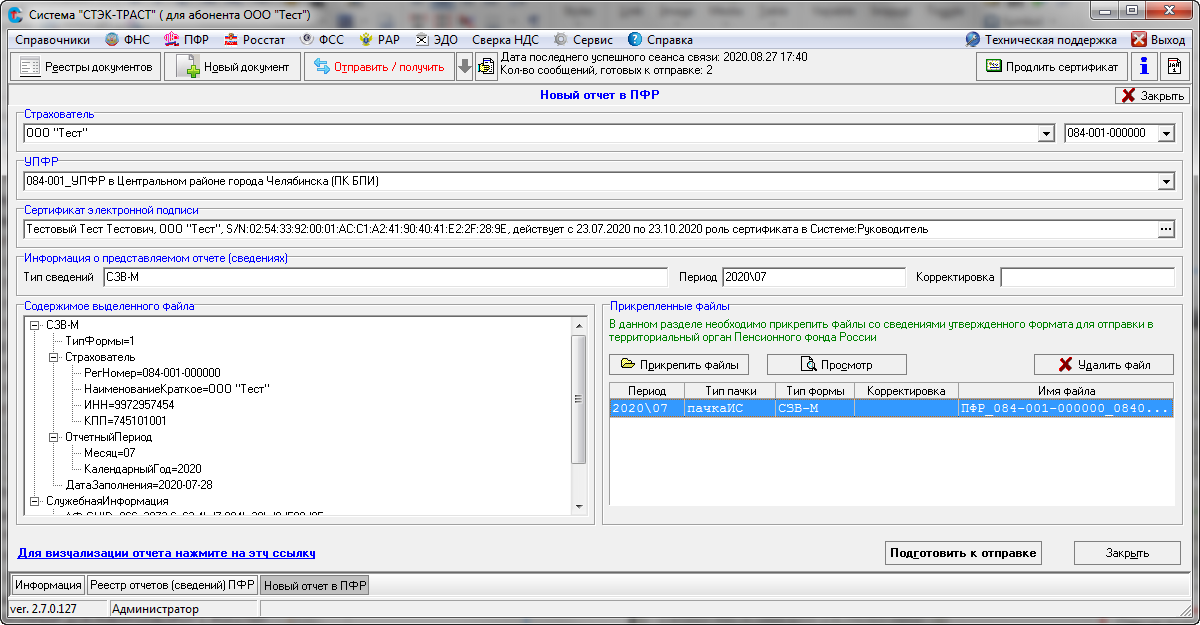Collapse the ОтчетныйПериод tree node

point(54,437)
